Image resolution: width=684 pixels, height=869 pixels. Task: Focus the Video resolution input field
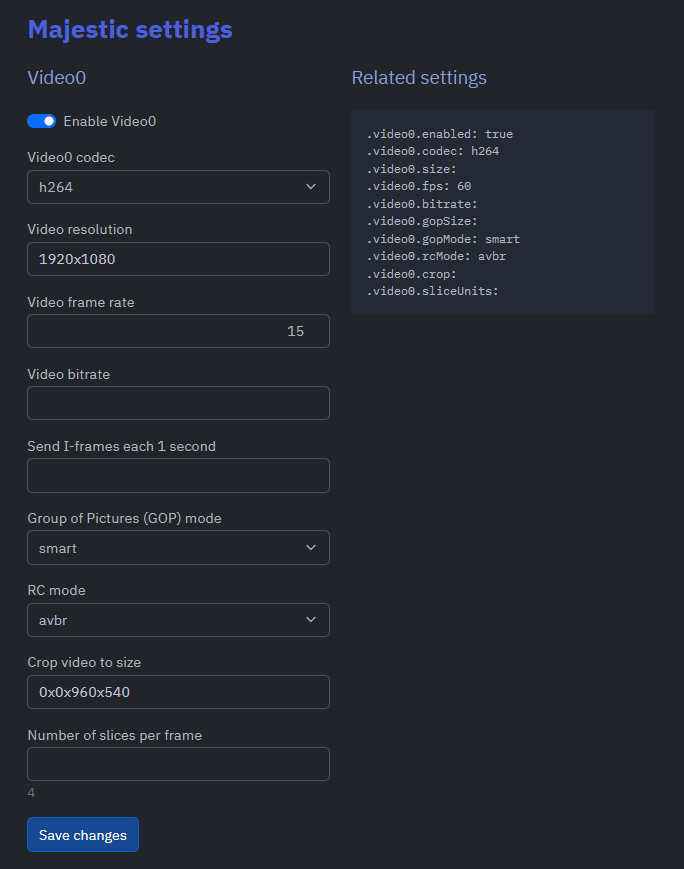coord(178,259)
